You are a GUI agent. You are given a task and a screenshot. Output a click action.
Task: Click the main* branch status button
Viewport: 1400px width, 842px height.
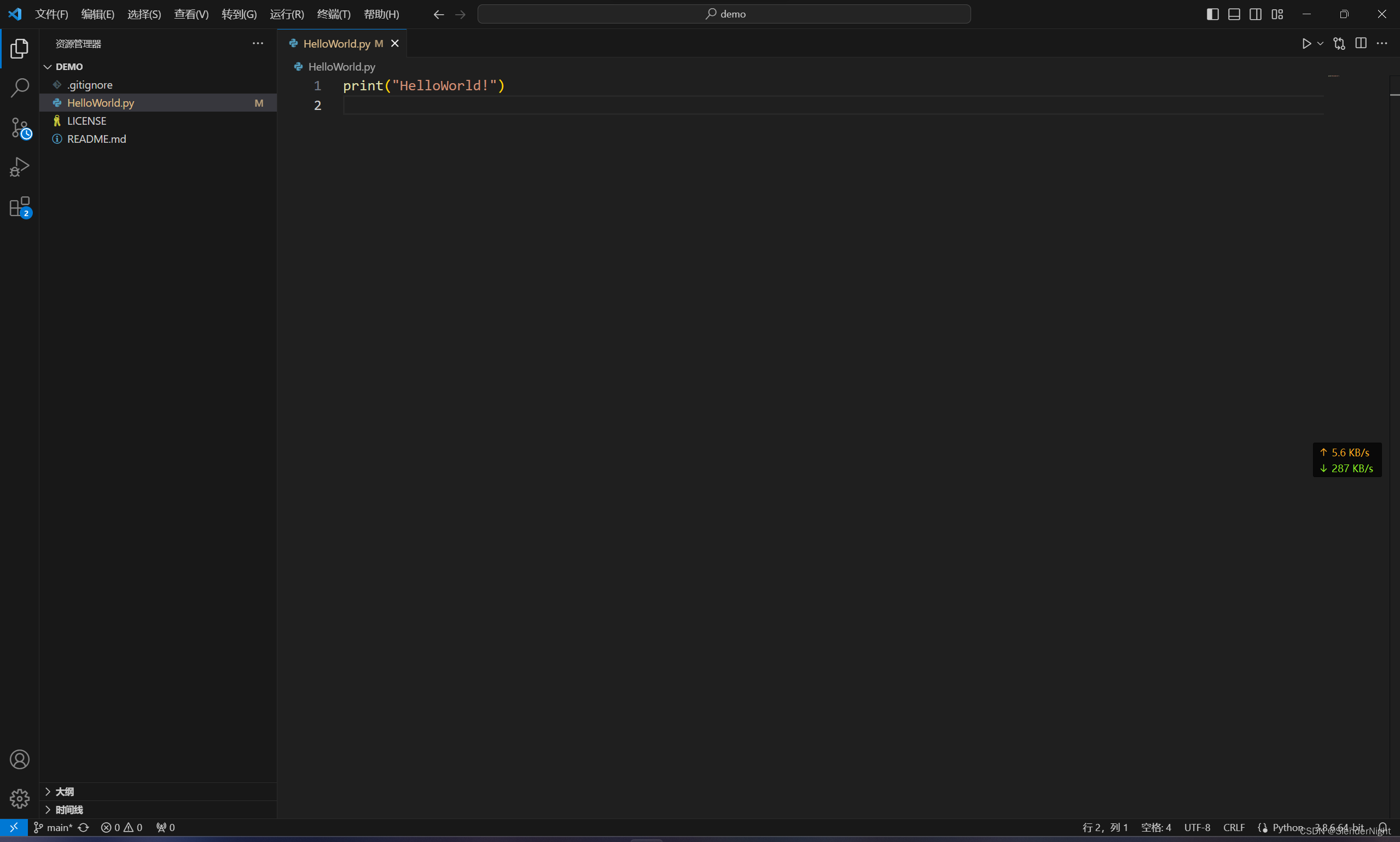[x=53, y=827]
